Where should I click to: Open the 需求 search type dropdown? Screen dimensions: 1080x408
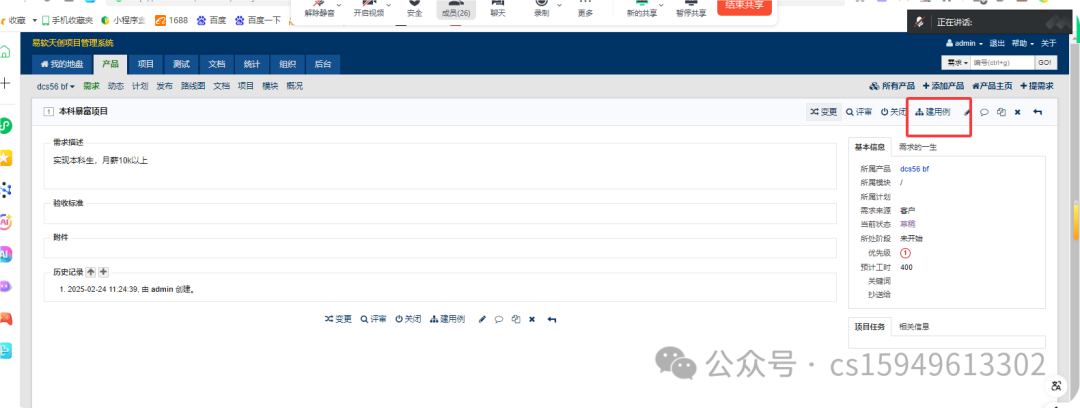coord(955,63)
